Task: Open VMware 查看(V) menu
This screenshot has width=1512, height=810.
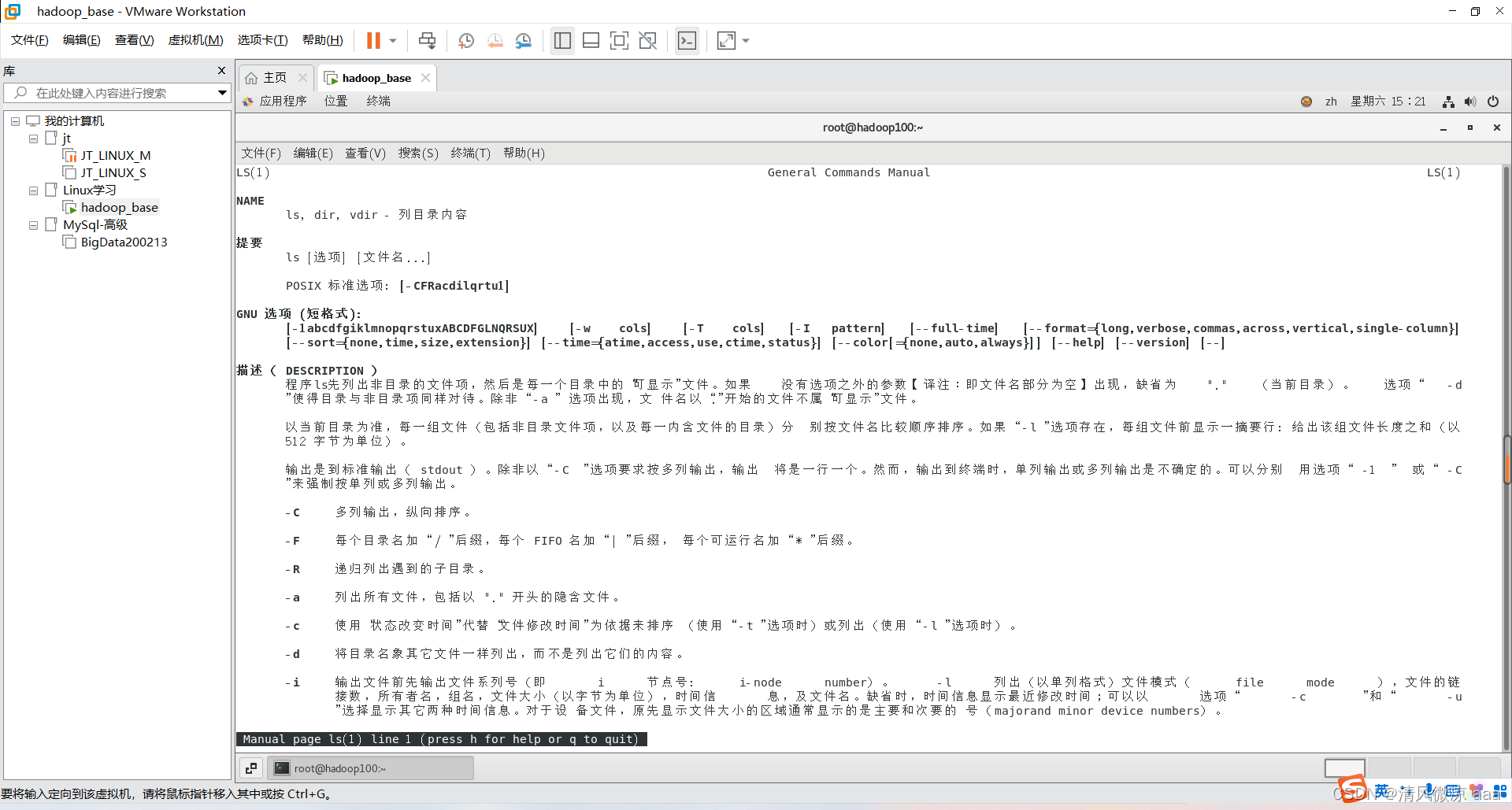Action: (x=135, y=40)
